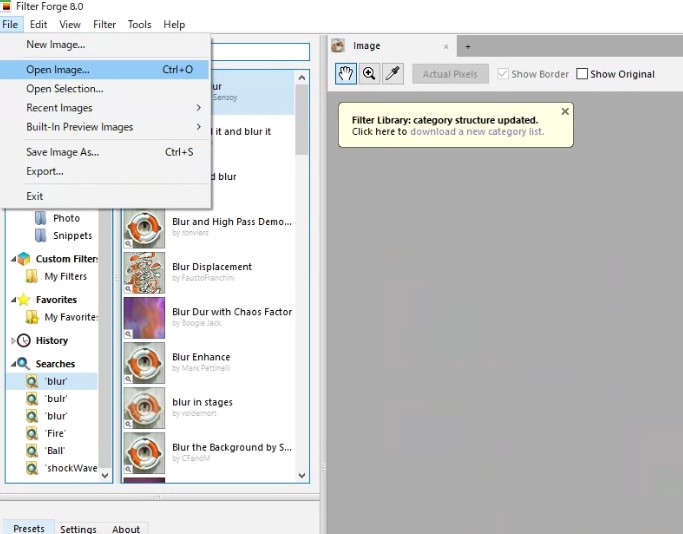Screen dimensions: 683x534
Task: Choose Export menu entry
Action: 105,171
